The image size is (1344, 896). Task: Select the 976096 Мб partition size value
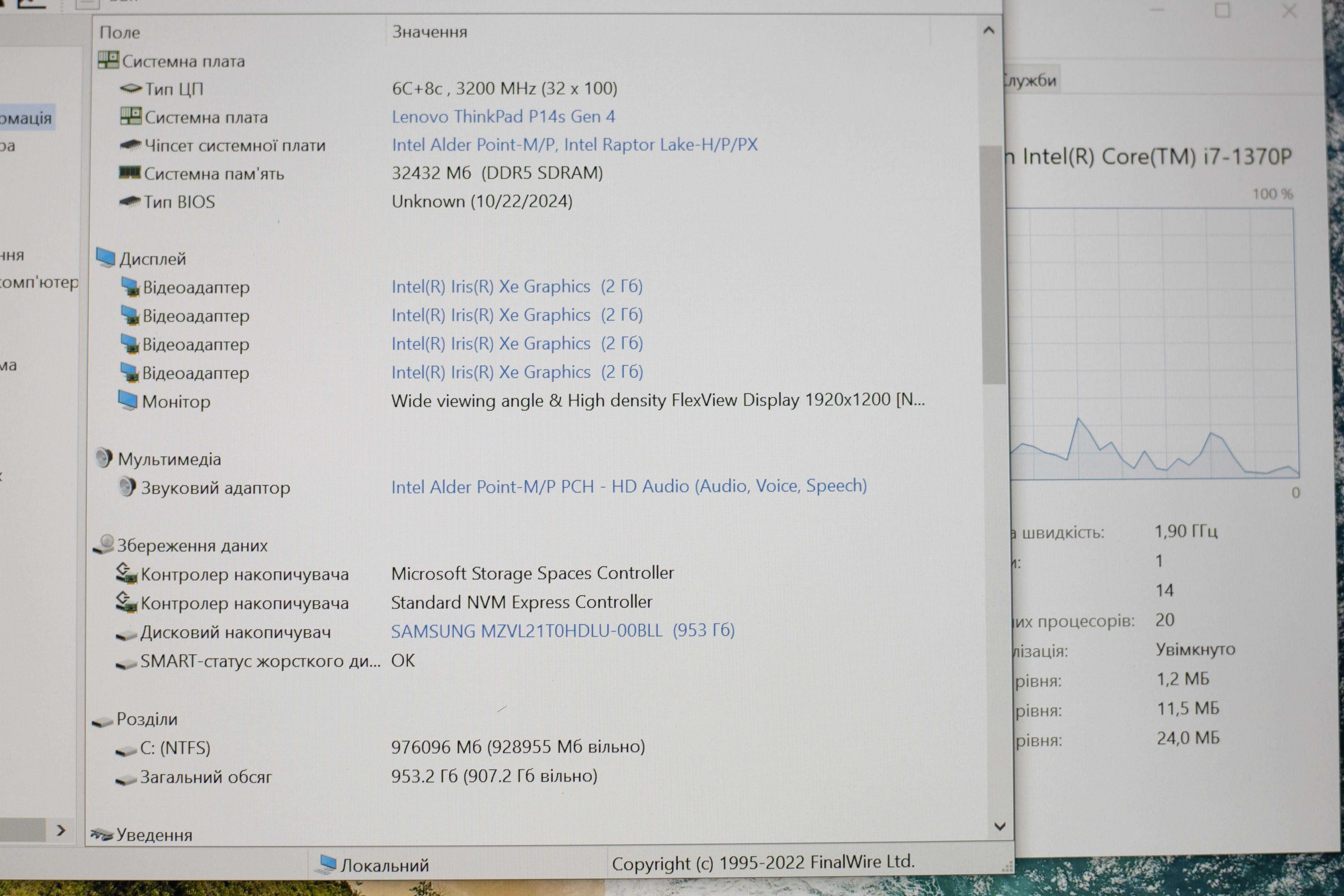click(518, 746)
